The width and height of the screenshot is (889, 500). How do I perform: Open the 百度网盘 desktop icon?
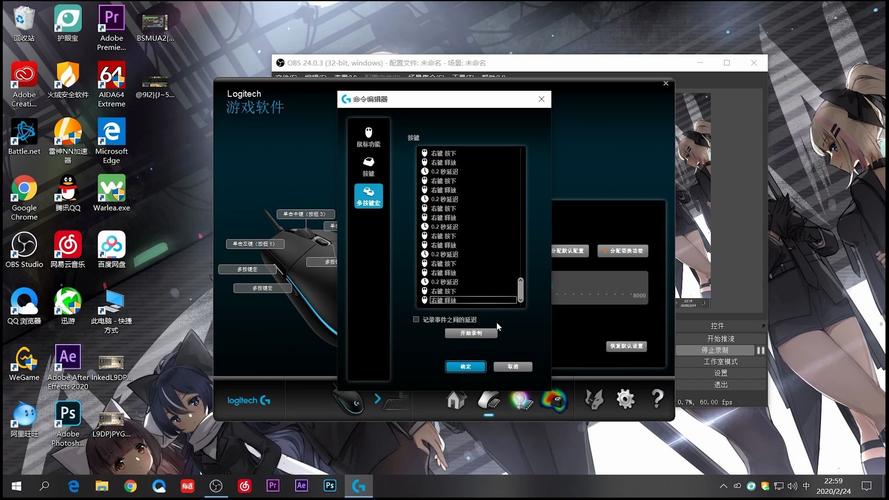112,249
